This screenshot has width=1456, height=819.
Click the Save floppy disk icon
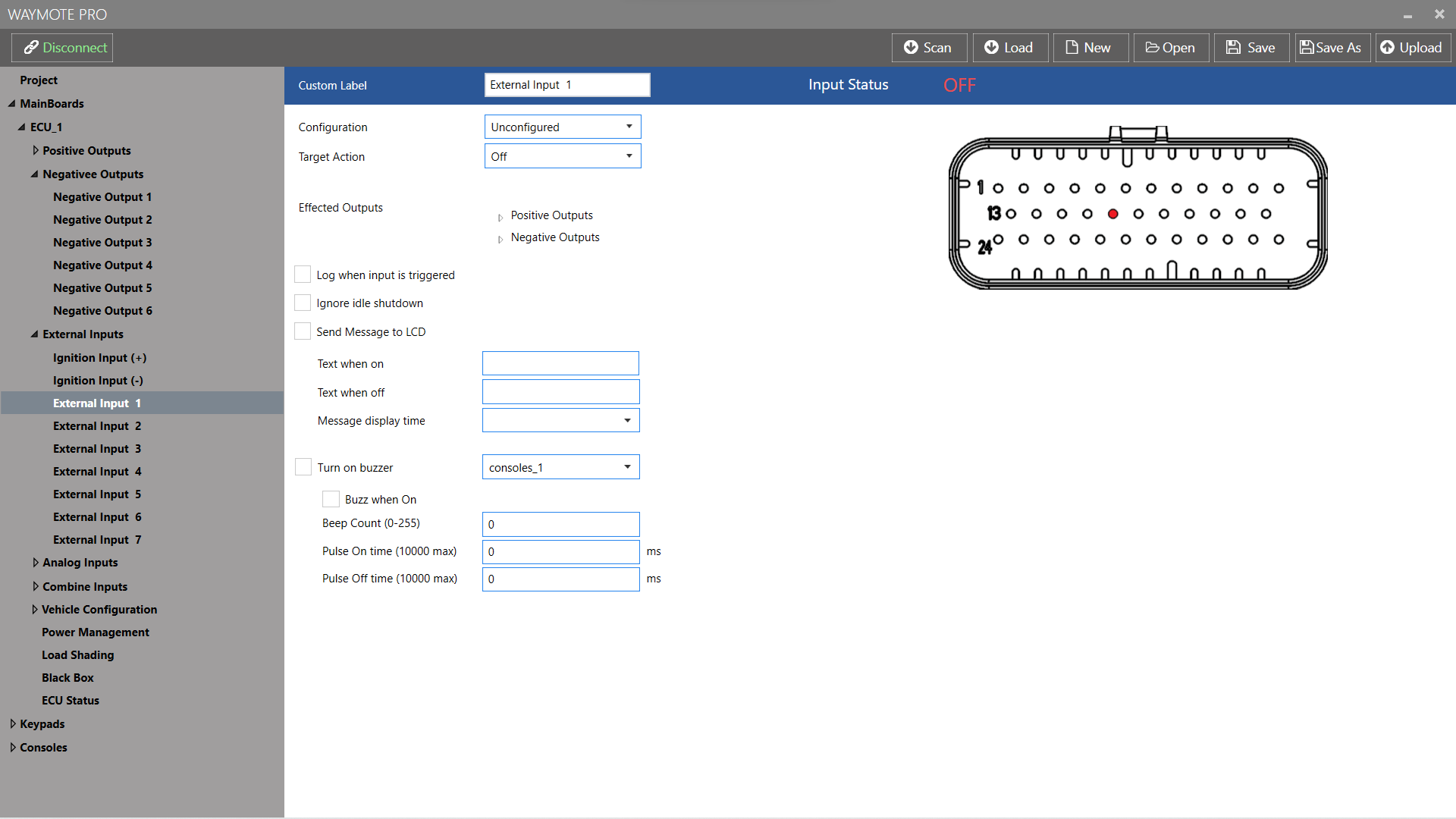pos(1234,48)
